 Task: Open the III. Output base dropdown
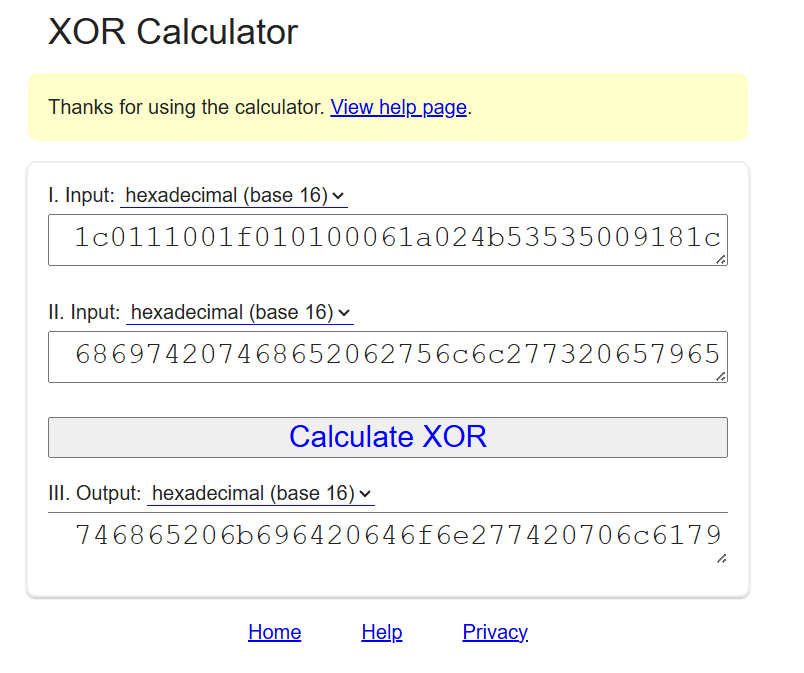(x=260, y=493)
